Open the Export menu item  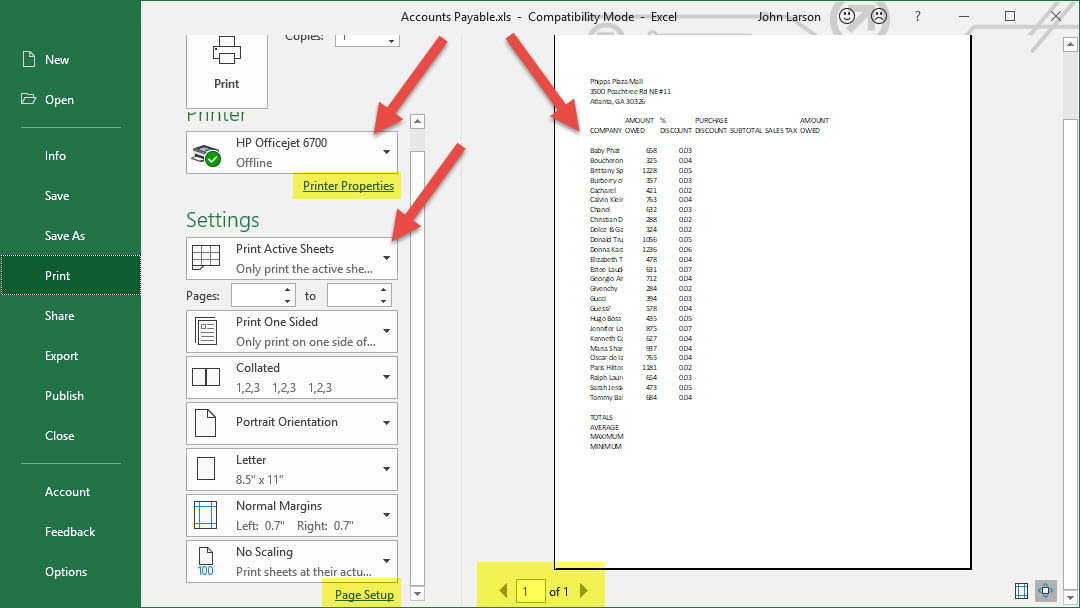point(61,356)
